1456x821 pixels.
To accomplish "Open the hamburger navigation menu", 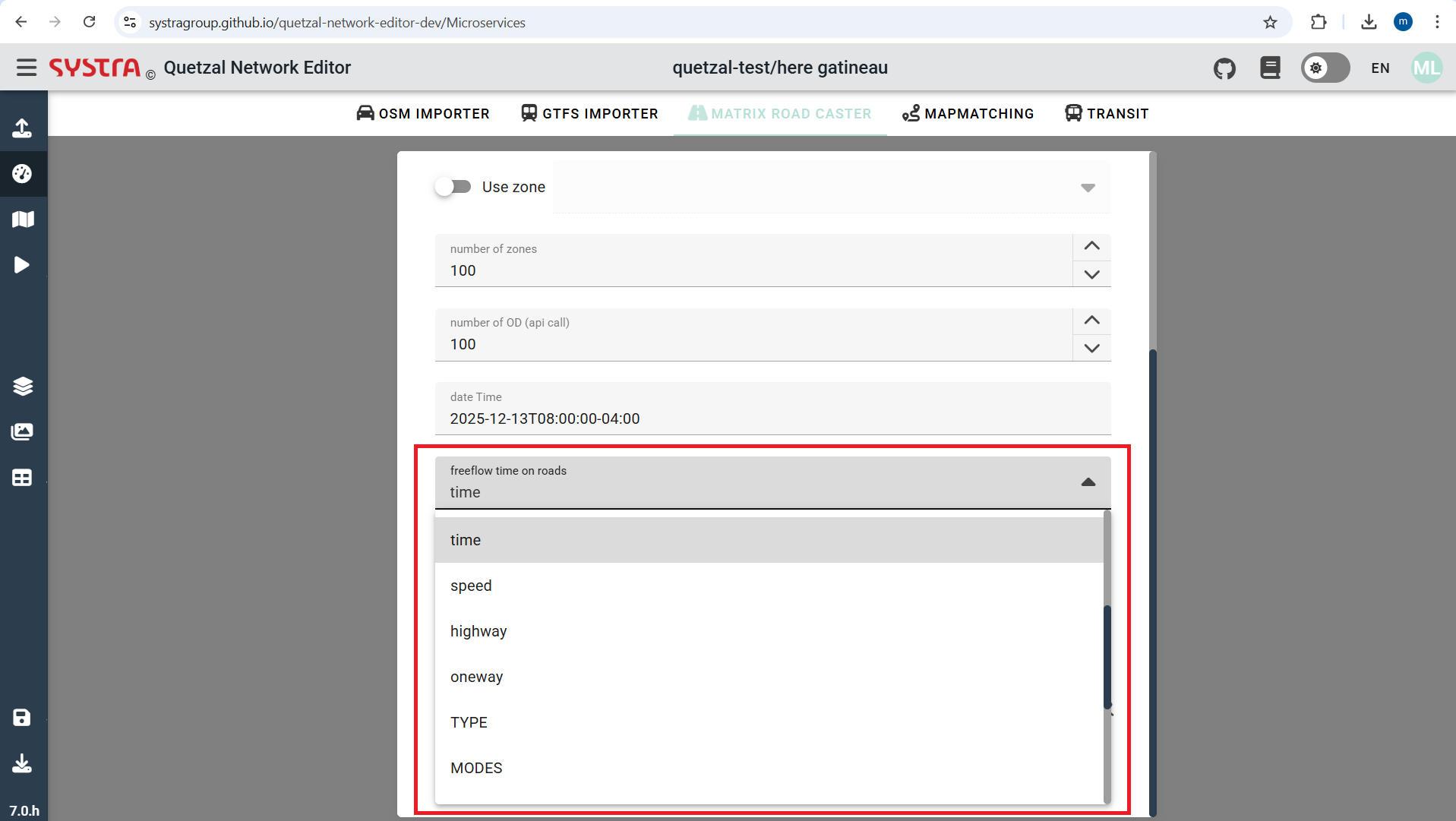I will (x=27, y=68).
